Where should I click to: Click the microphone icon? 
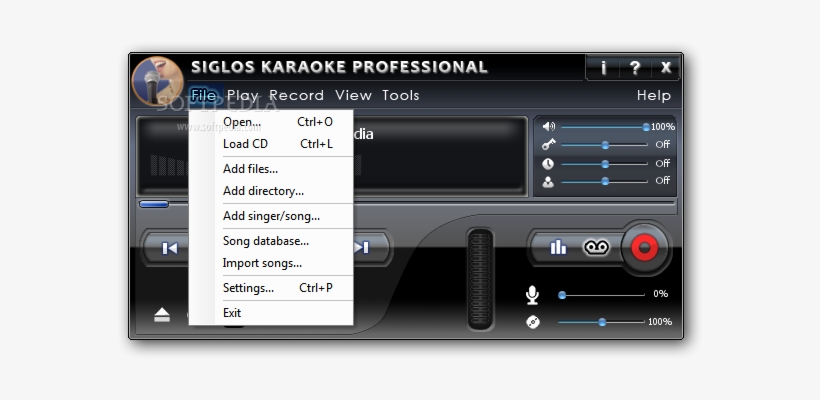pyautogui.click(x=532, y=295)
